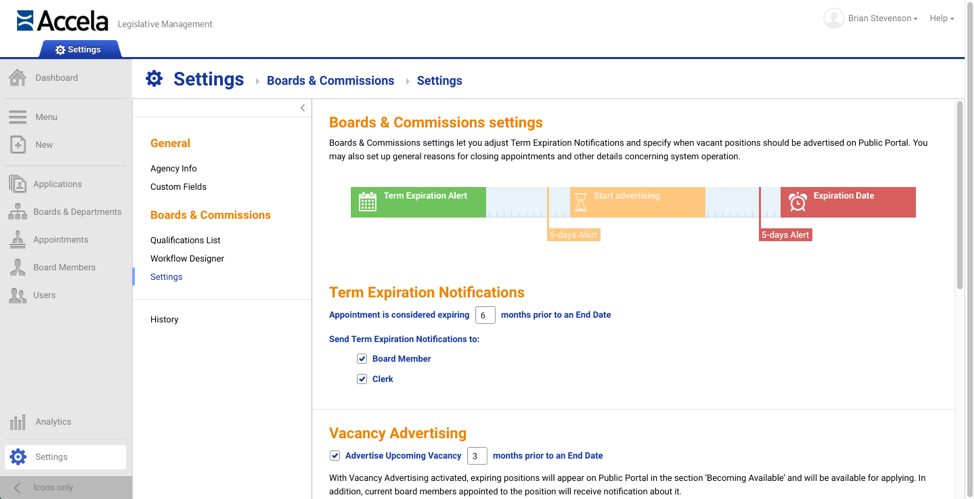Image resolution: width=974 pixels, height=499 pixels.
Task: Click the final Settings breadcrumb link
Action: (x=439, y=81)
